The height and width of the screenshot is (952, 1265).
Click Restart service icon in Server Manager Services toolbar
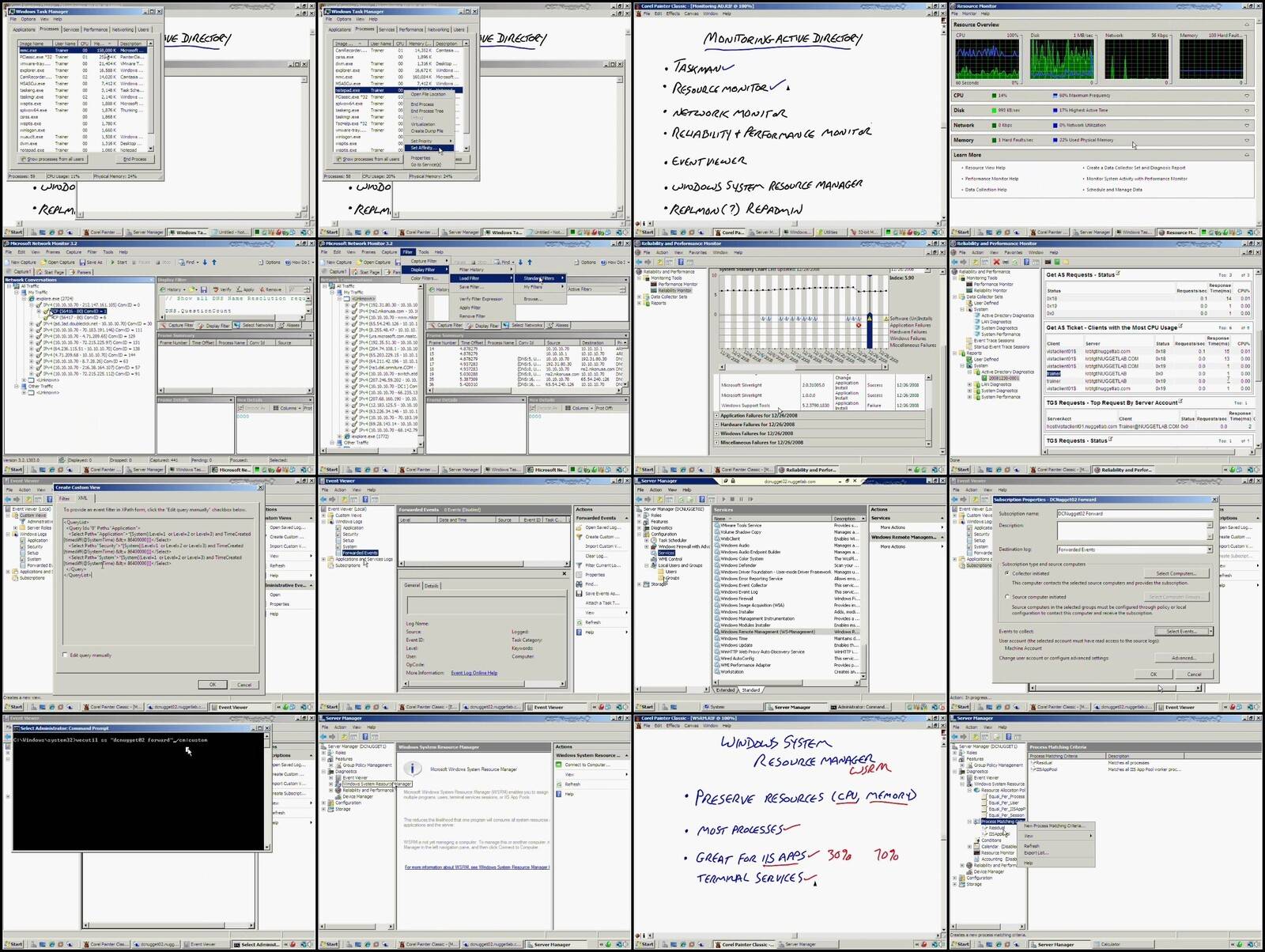click(750, 499)
